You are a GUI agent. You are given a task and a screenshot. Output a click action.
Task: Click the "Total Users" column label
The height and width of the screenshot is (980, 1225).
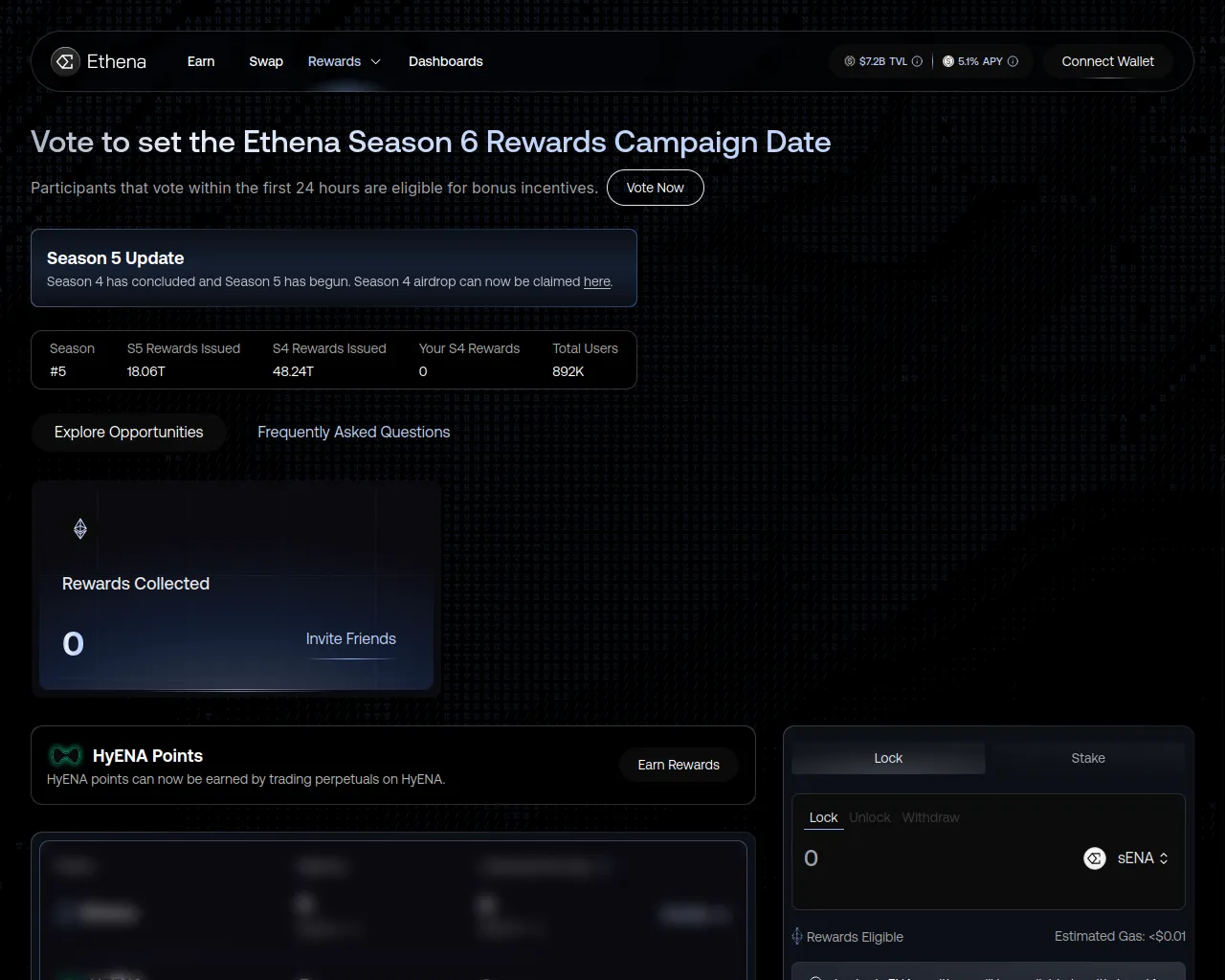[x=585, y=348]
